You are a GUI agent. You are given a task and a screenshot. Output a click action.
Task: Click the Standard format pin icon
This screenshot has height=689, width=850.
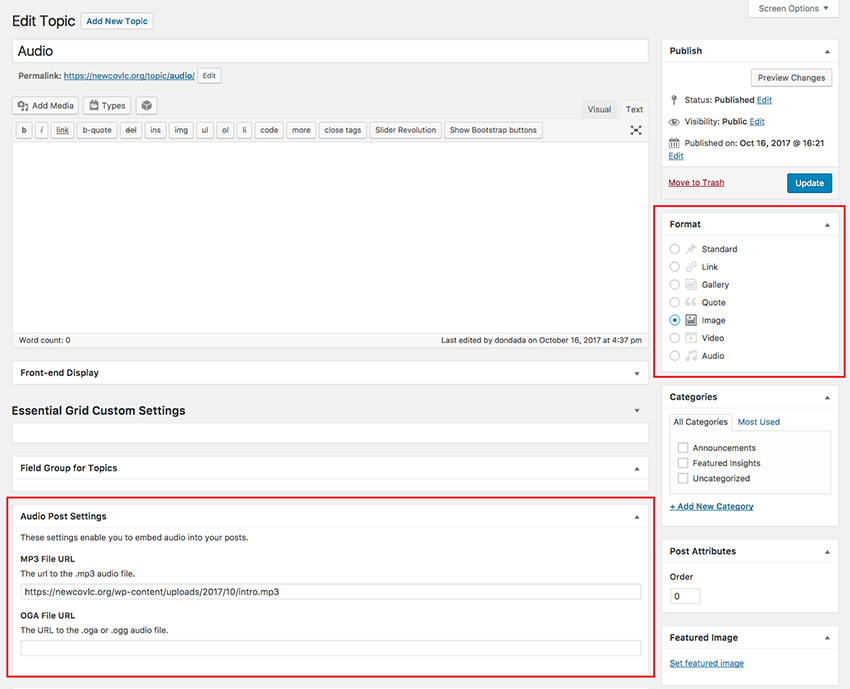coord(691,249)
